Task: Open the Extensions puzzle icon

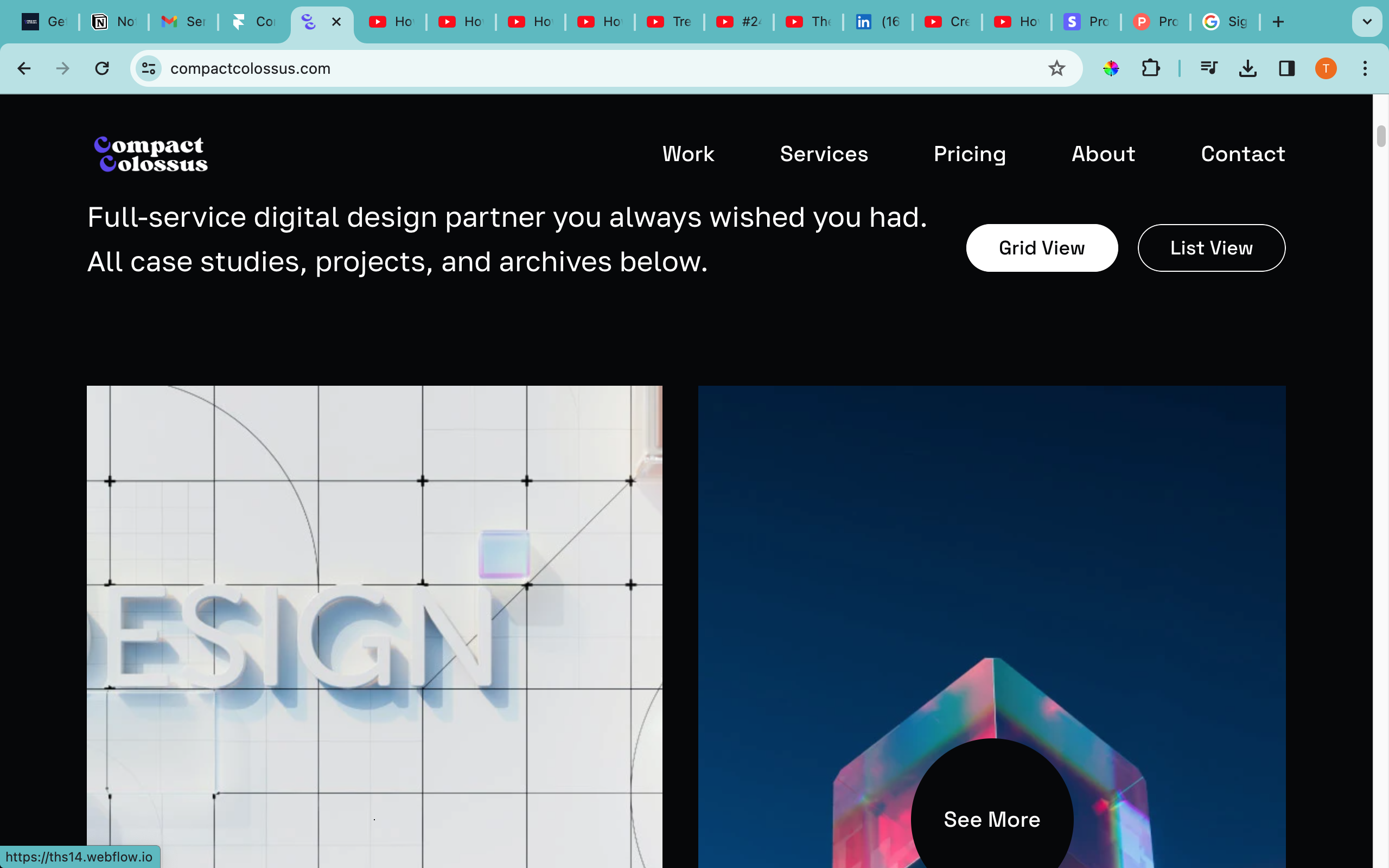Action: point(1150,69)
